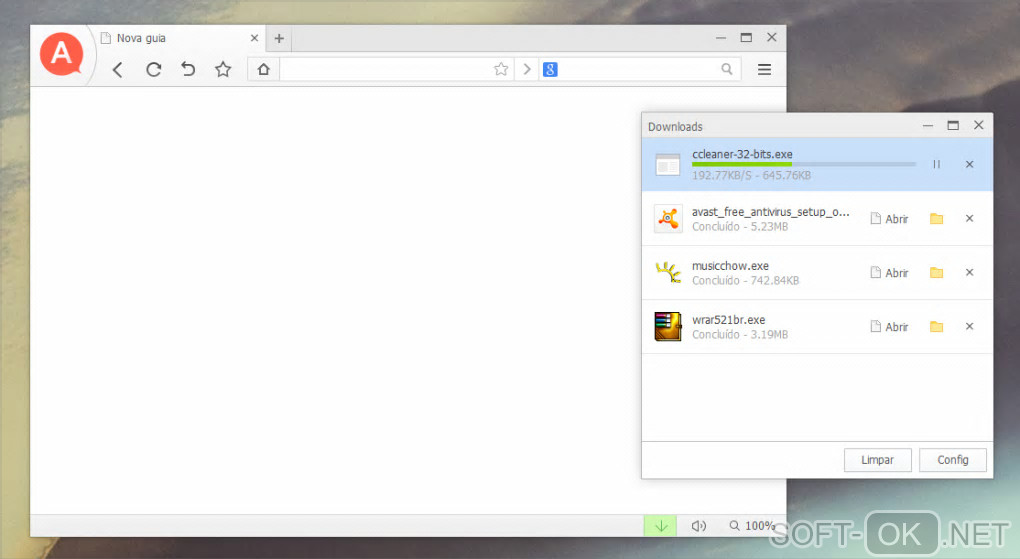
Task: Click the red Avant browser logo
Action: [x=61, y=53]
